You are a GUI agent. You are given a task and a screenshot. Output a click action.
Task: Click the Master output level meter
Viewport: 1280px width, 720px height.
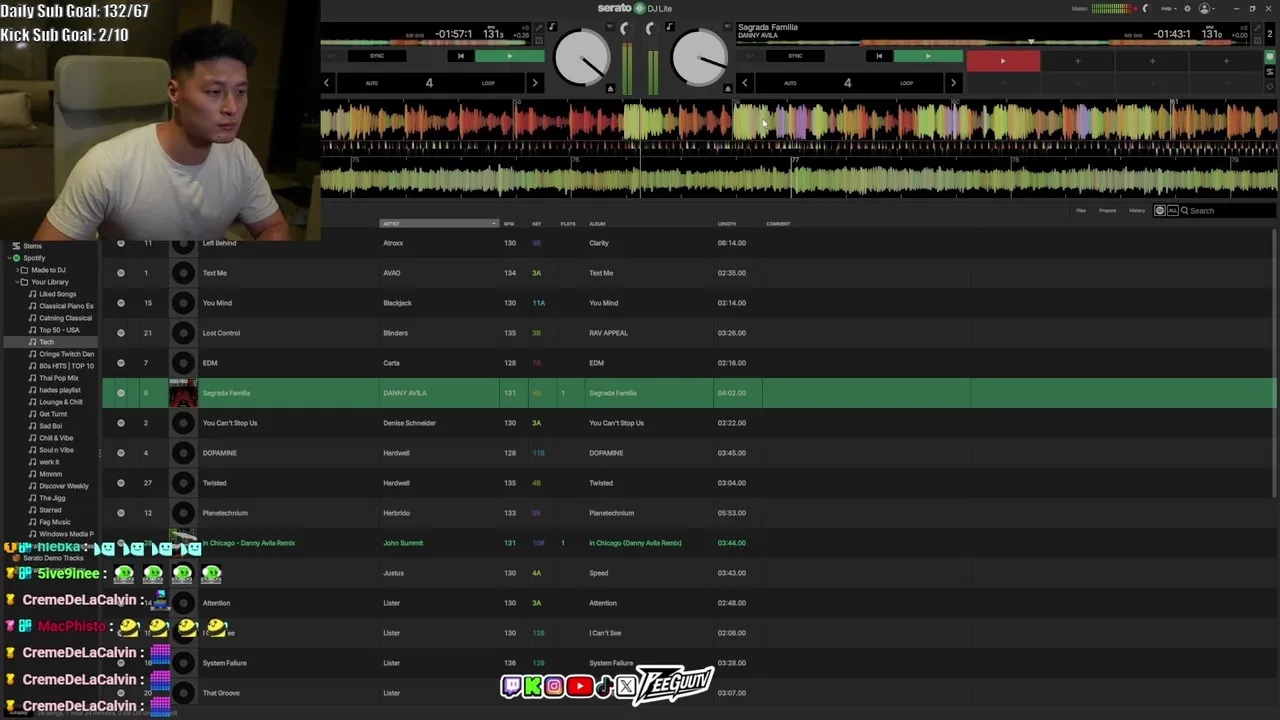pos(1114,8)
